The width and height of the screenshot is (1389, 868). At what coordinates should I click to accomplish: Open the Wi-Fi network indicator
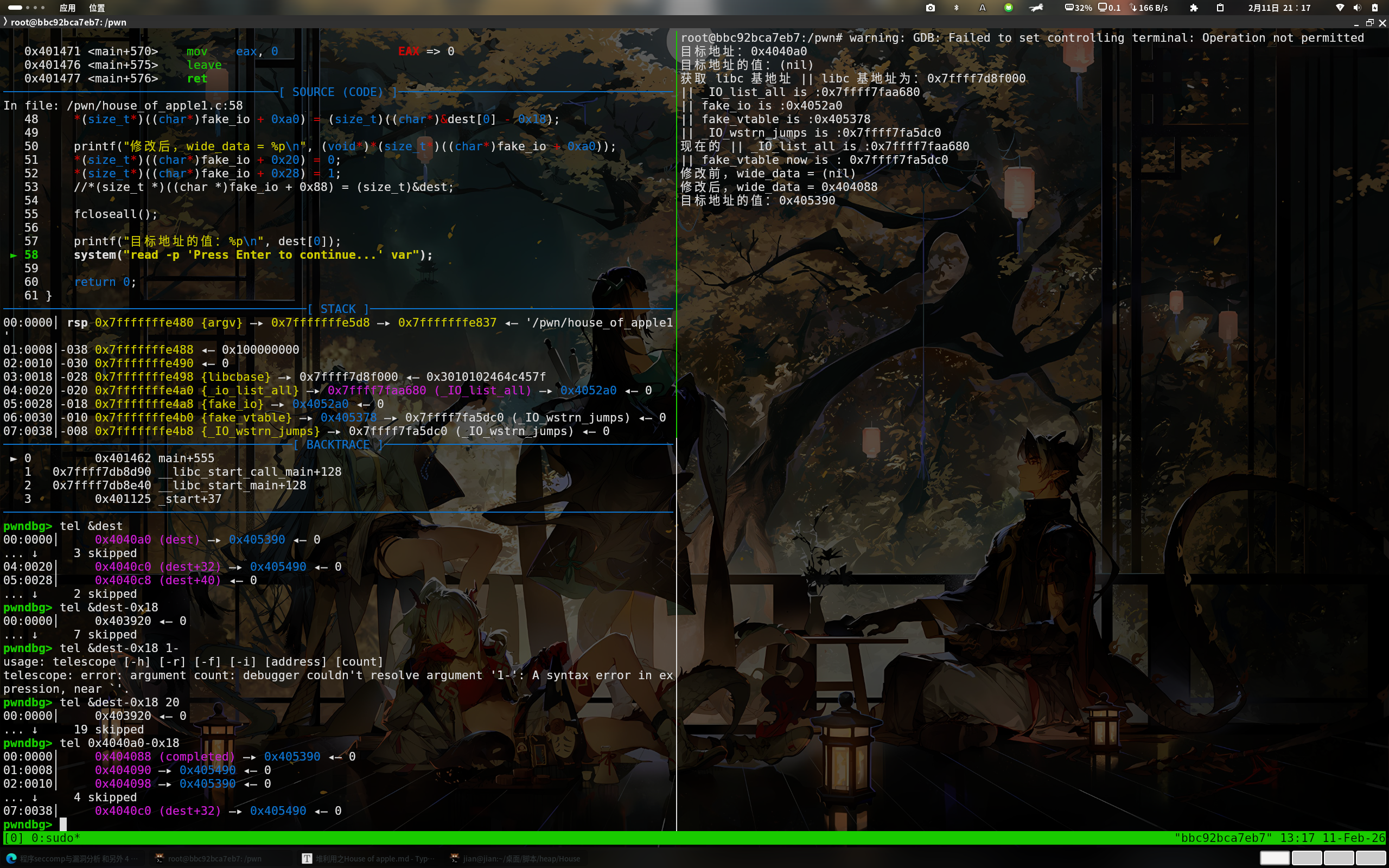pyautogui.click(x=1340, y=8)
